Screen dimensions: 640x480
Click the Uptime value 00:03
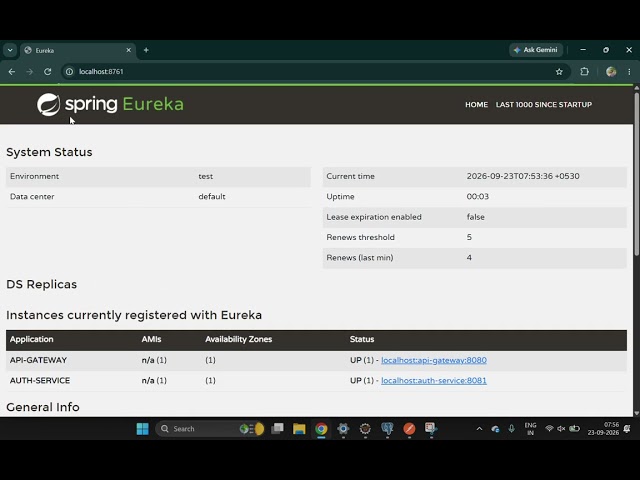coord(478,196)
